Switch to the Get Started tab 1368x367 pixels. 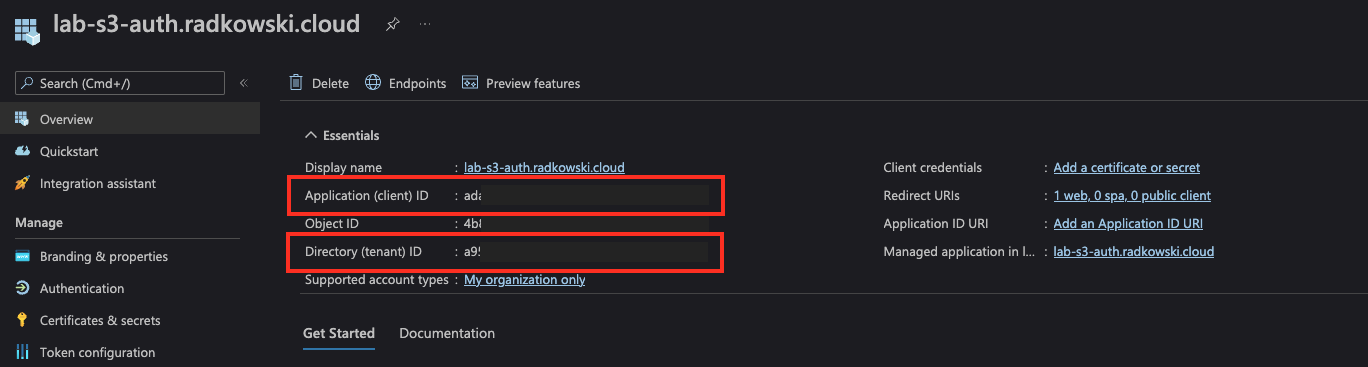coord(339,333)
